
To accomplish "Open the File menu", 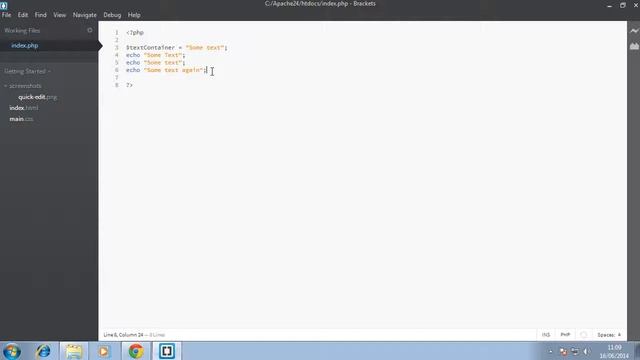I will [7, 15].
